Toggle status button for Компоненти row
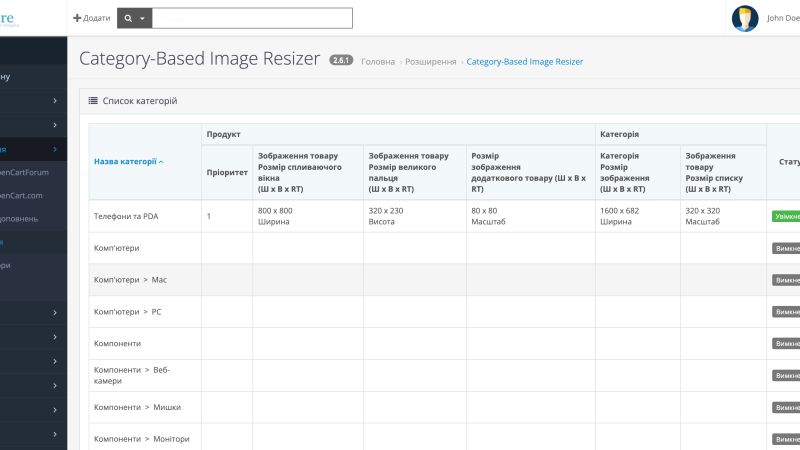Screen dimensions: 800x450 pyautogui.click(x=786, y=344)
